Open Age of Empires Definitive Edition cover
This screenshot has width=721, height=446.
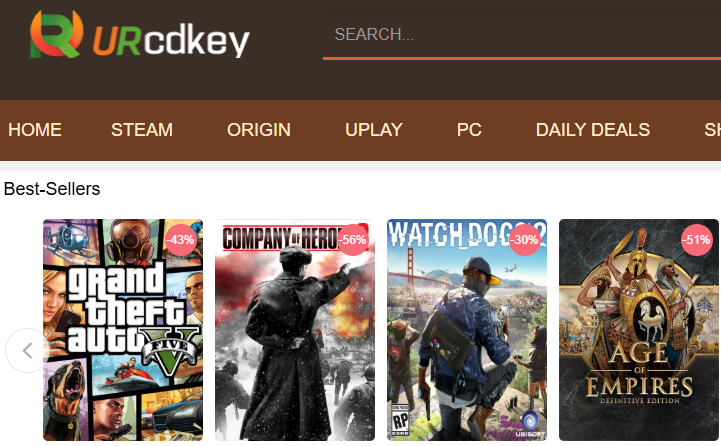(x=639, y=330)
